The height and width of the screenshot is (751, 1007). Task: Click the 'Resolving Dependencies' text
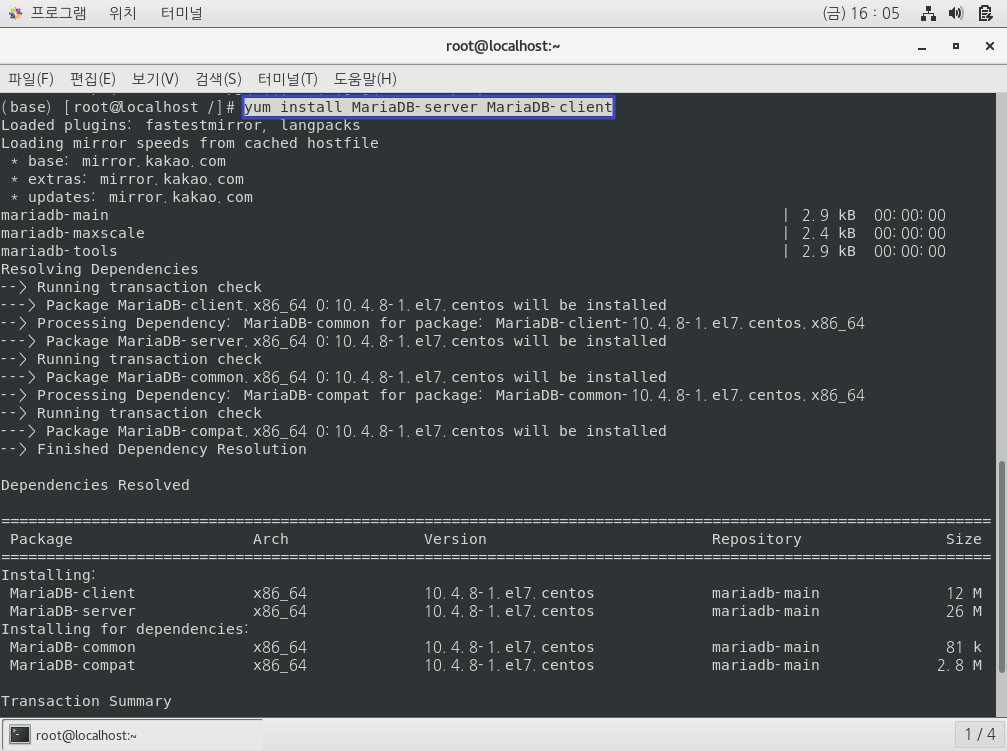tap(100, 269)
